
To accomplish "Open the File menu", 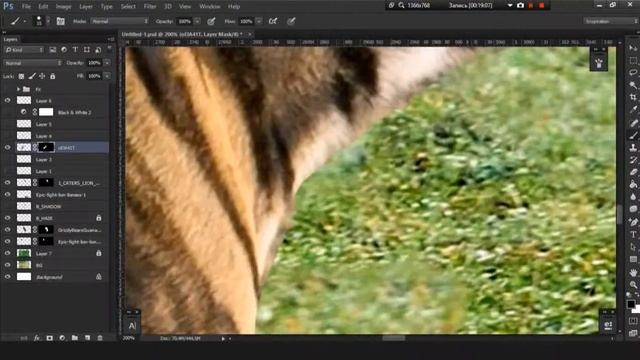I will [26, 7].
